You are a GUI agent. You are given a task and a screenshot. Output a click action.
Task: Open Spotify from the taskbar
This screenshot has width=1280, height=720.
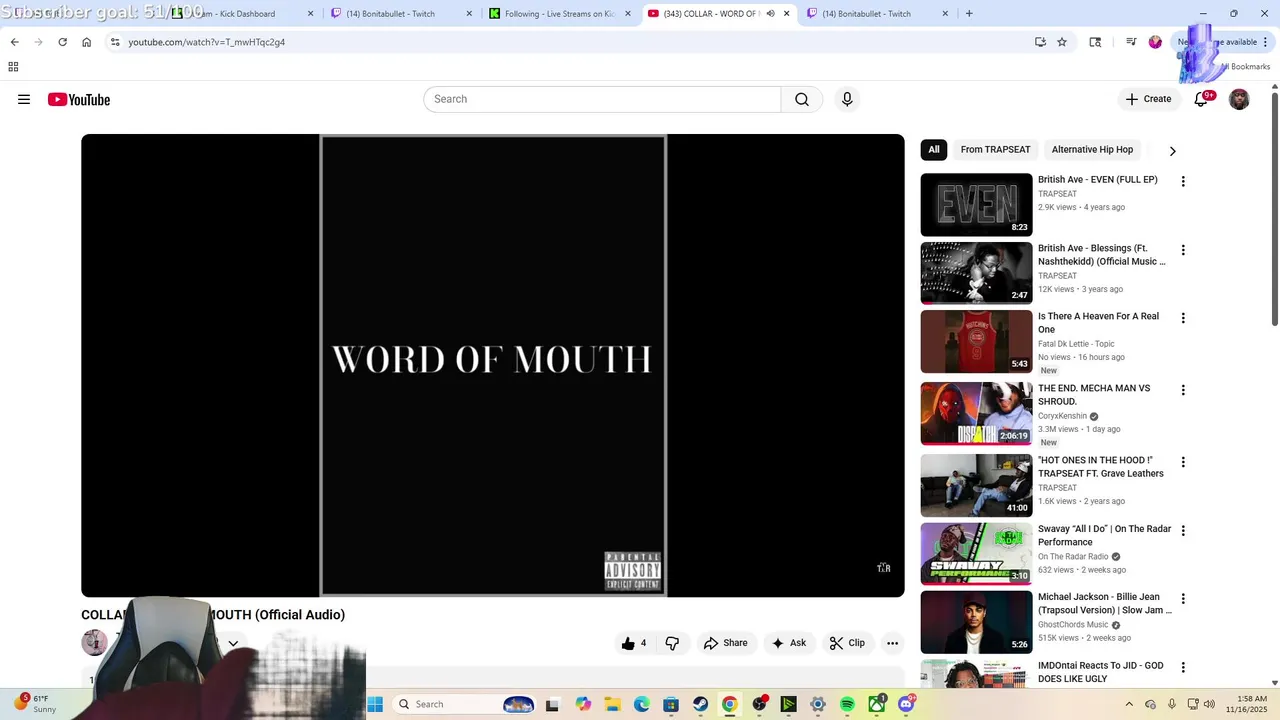pos(847,704)
